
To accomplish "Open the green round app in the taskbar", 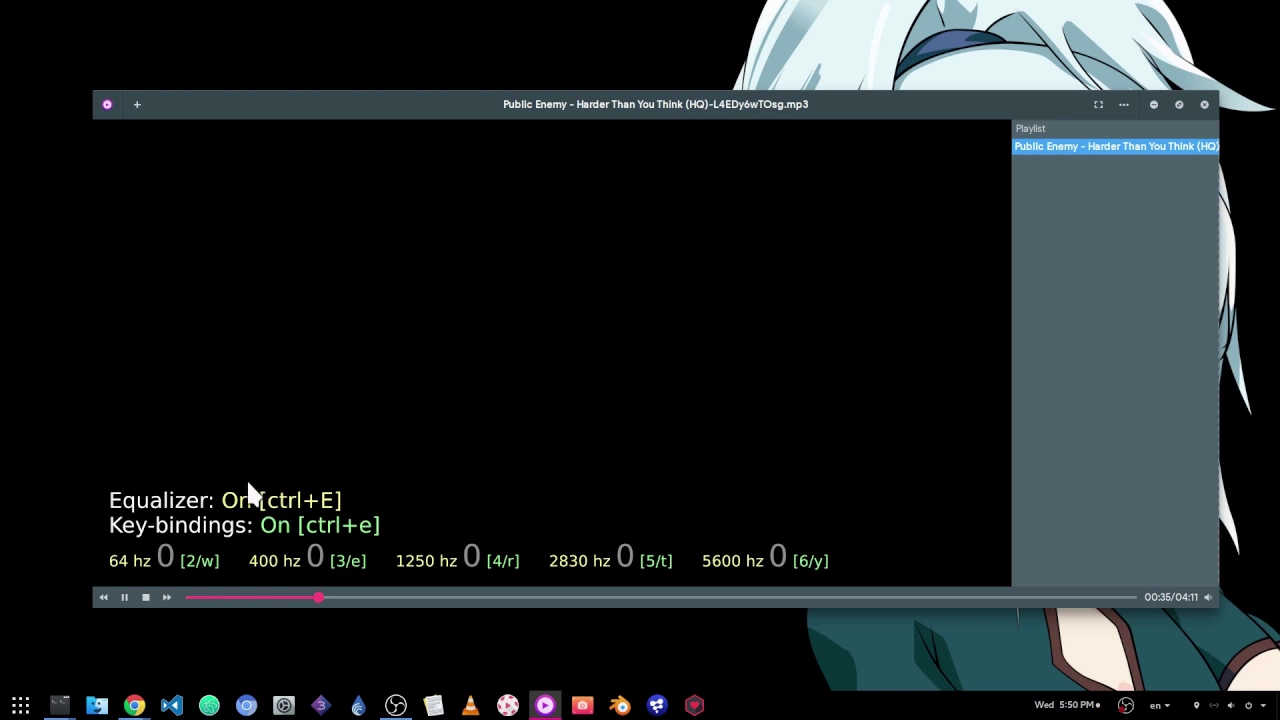I will click(209, 705).
